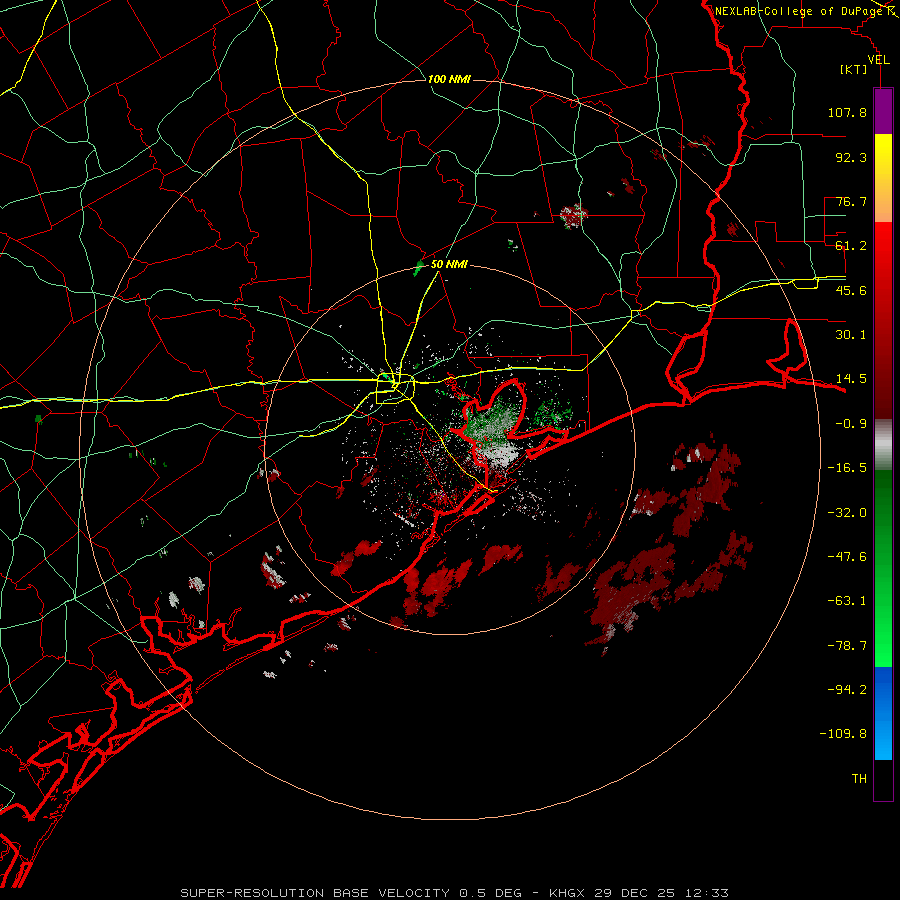Viewport: 900px width, 900px height.
Task: Click the 50 NMI range ring label
Action: click(x=449, y=265)
